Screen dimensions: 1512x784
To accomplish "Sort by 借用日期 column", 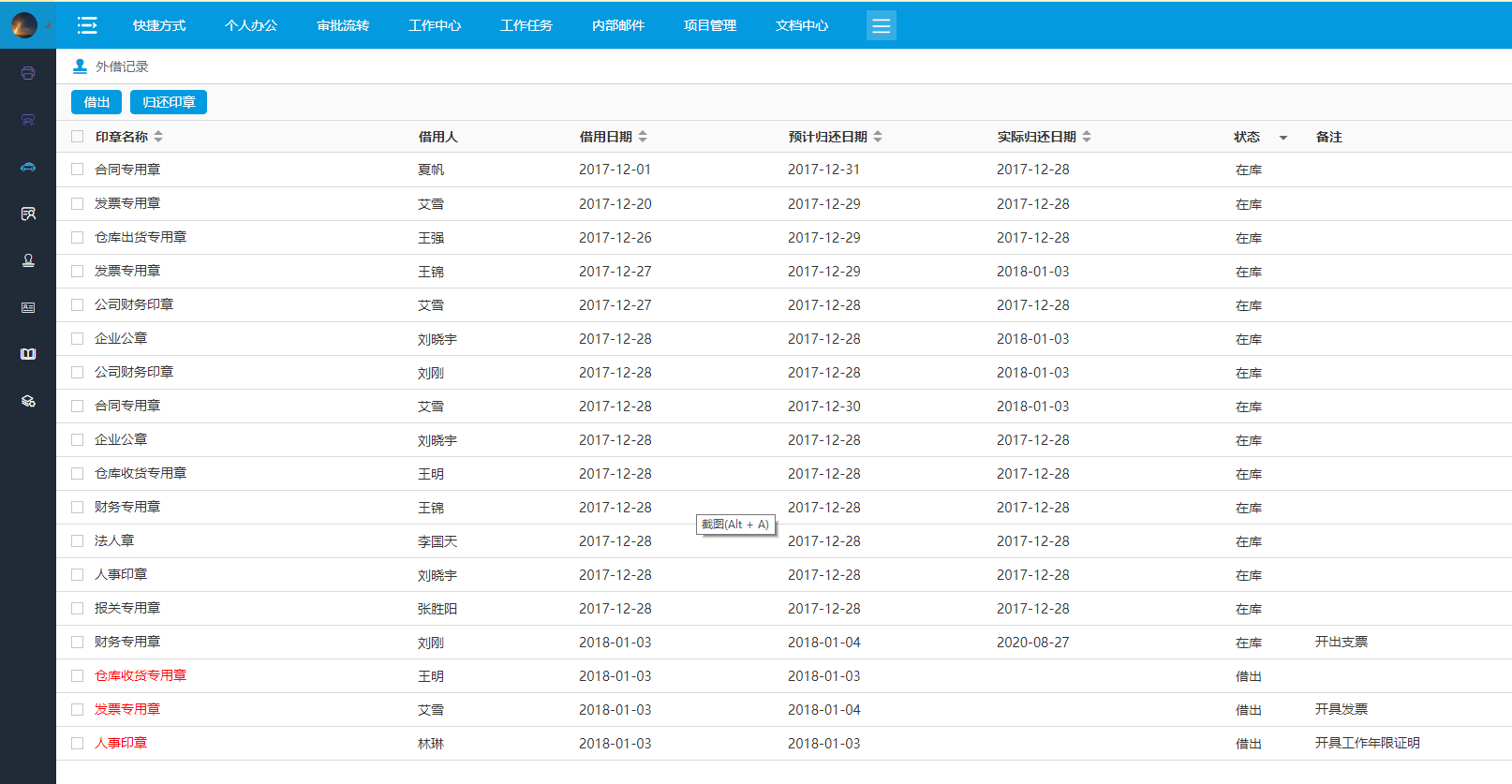I will click(643, 137).
